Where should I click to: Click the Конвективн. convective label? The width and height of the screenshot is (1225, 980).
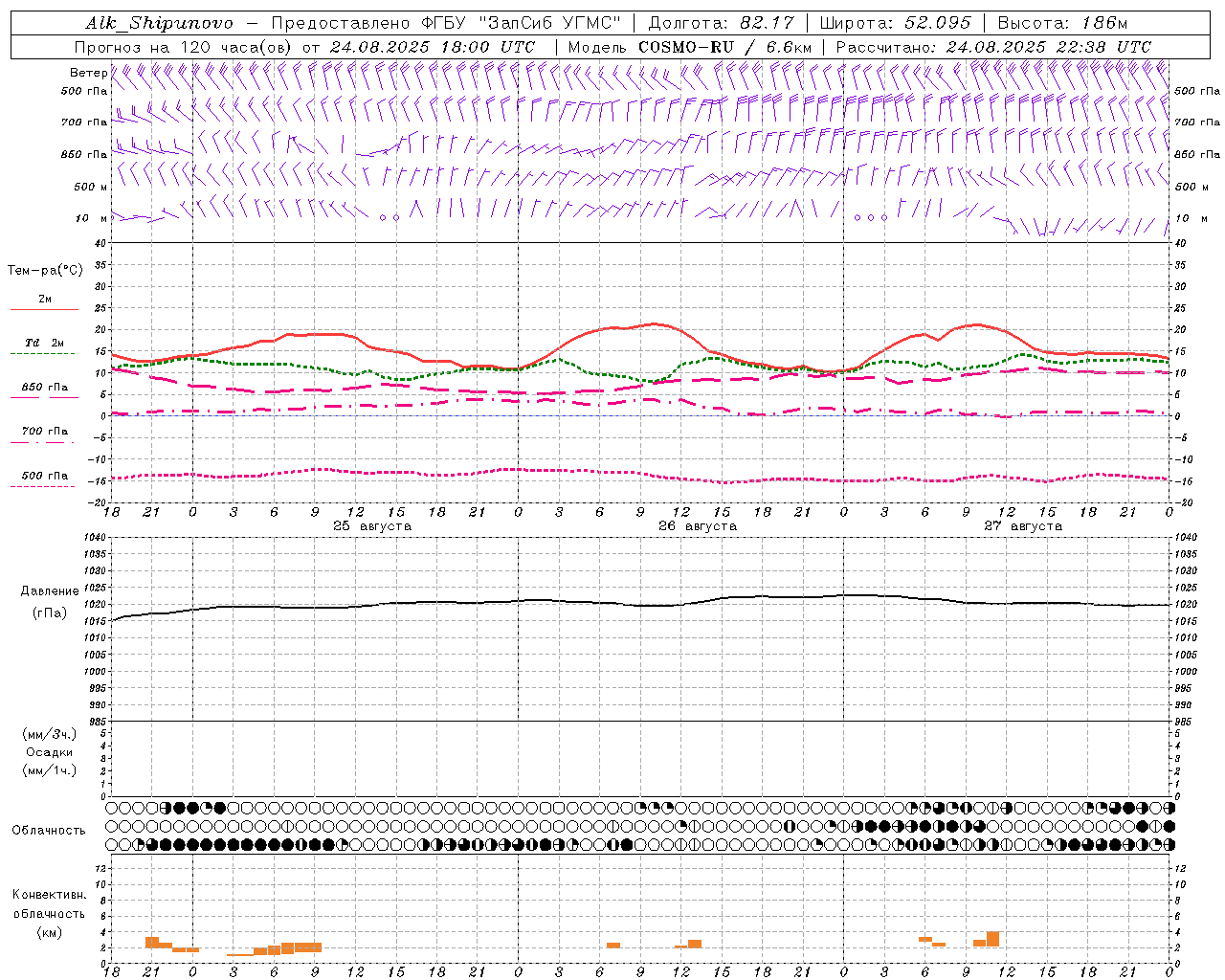[x=49, y=895]
